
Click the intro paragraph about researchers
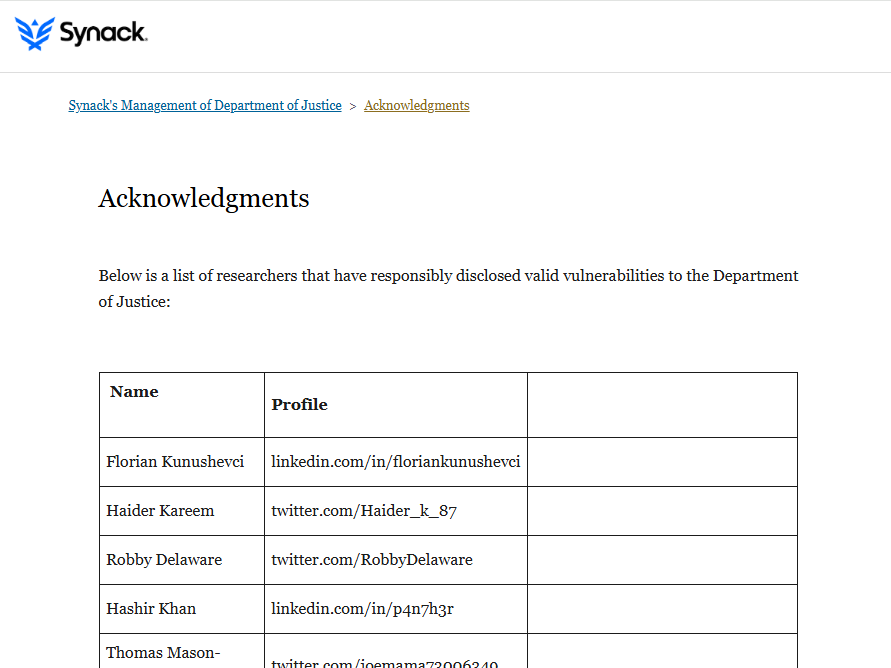(x=448, y=289)
